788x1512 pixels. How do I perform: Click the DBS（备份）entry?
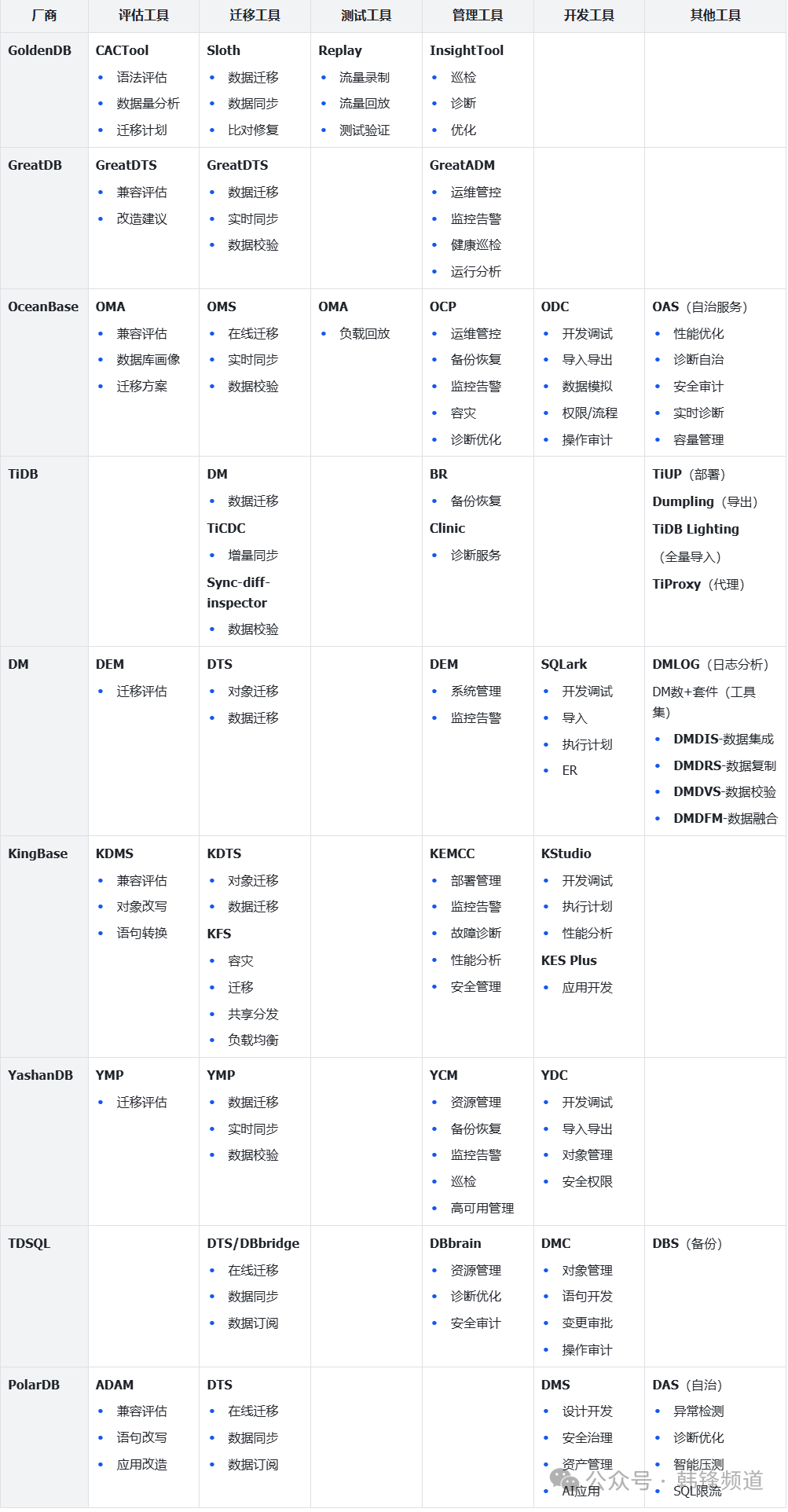(x=687, y=1243)
